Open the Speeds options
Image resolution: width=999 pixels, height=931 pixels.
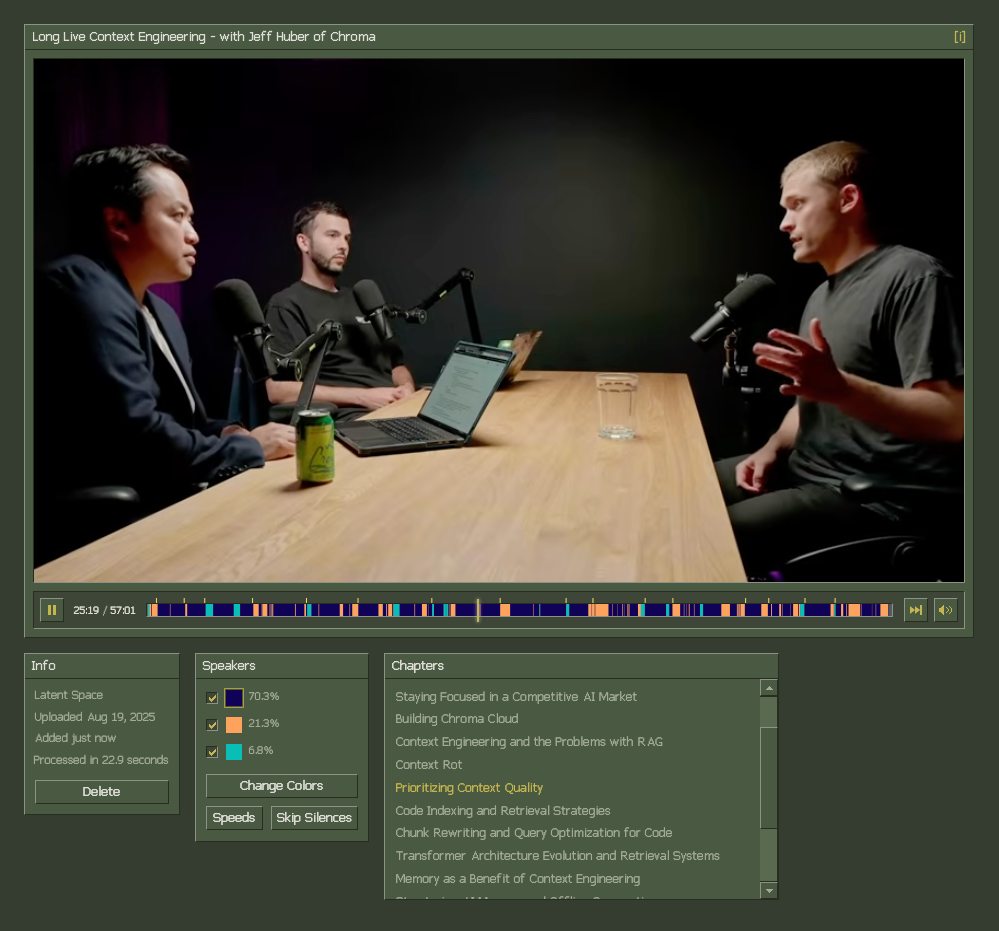click(234, 818)
